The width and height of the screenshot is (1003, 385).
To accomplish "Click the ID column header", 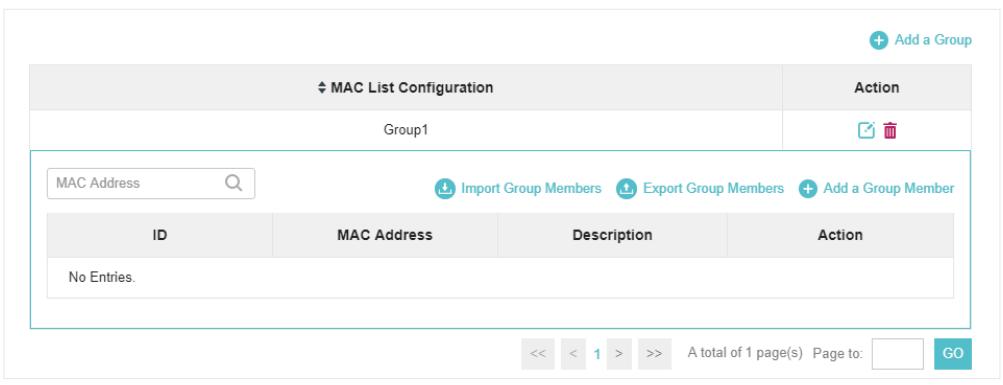I will [x=160, y=235].
